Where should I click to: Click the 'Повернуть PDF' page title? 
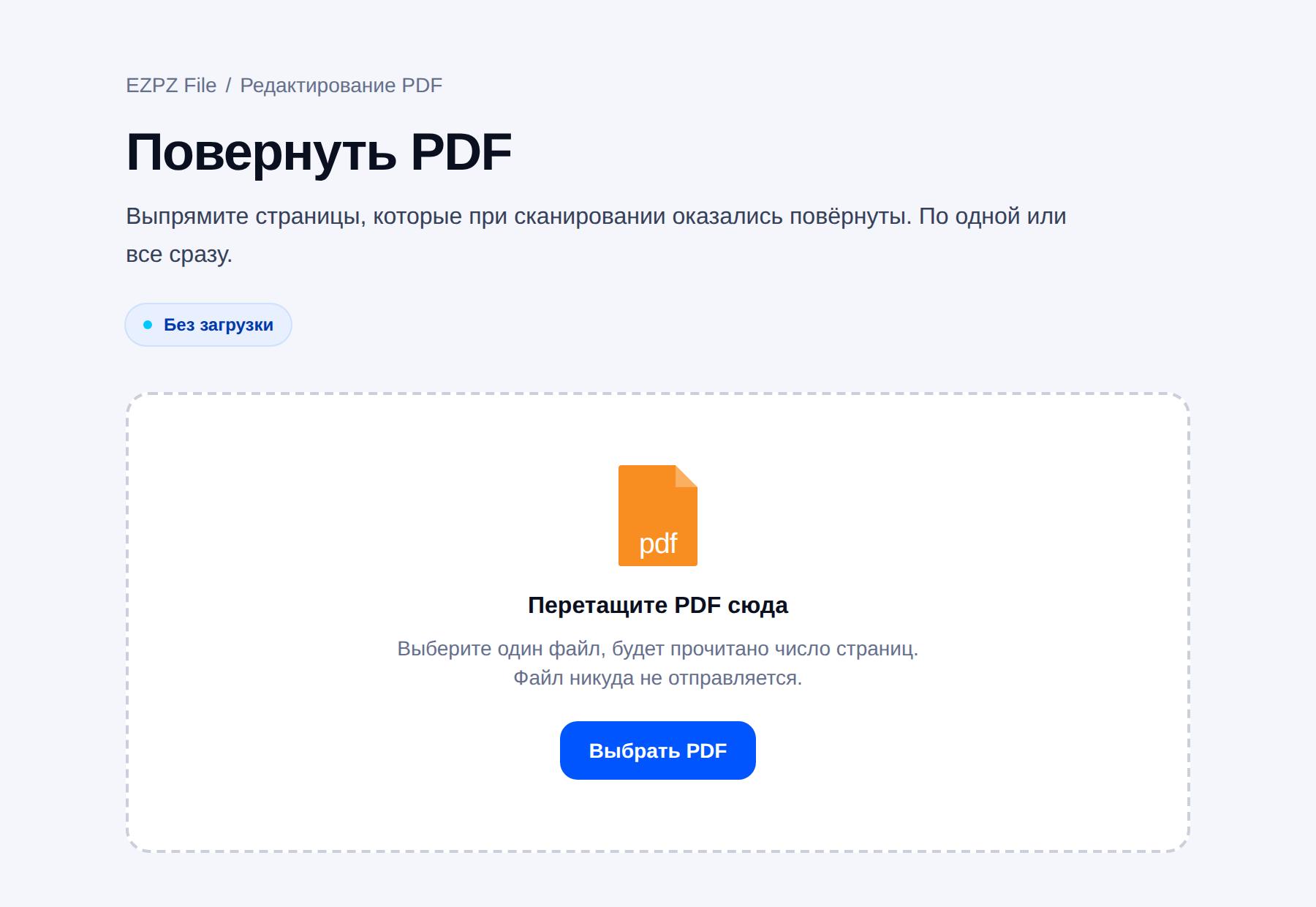(319, 153)
